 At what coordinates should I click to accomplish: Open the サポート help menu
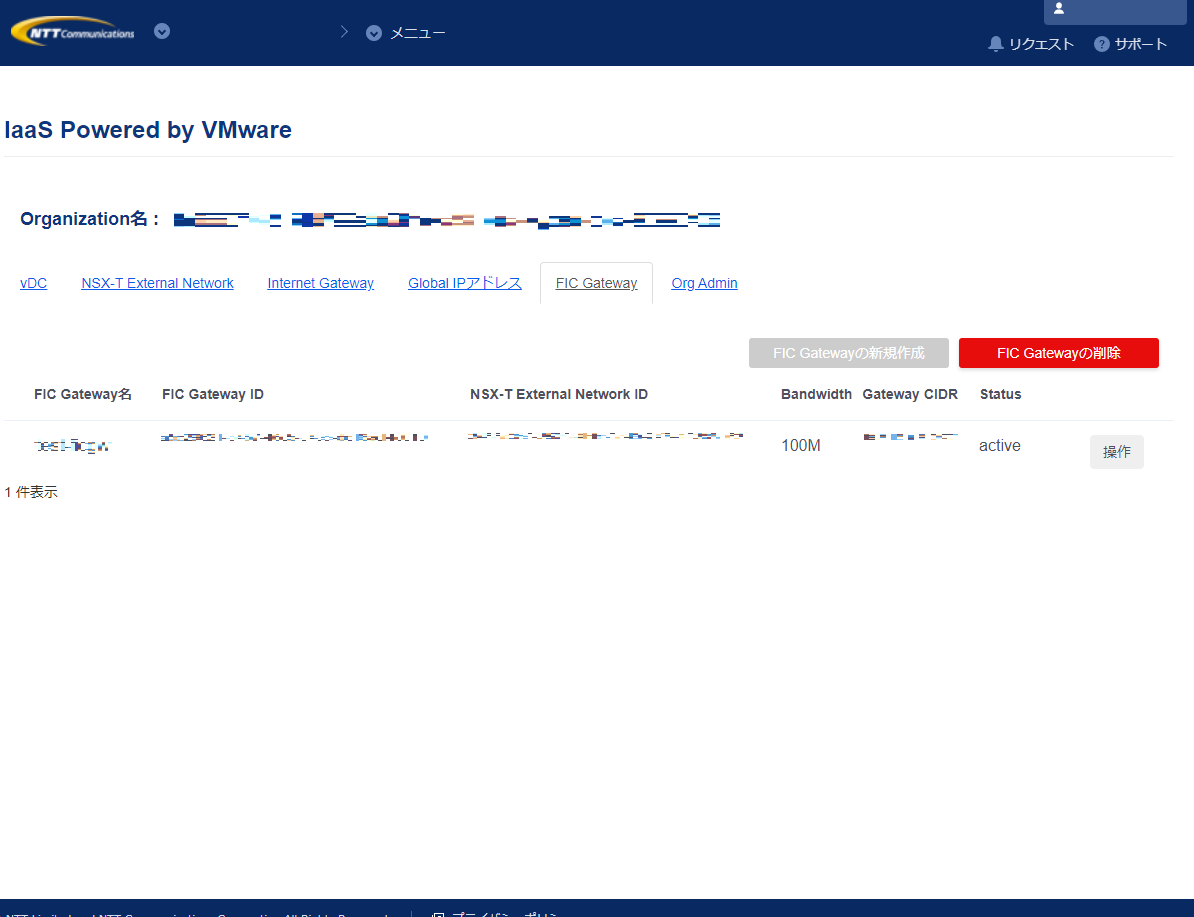click(1131, 44)
